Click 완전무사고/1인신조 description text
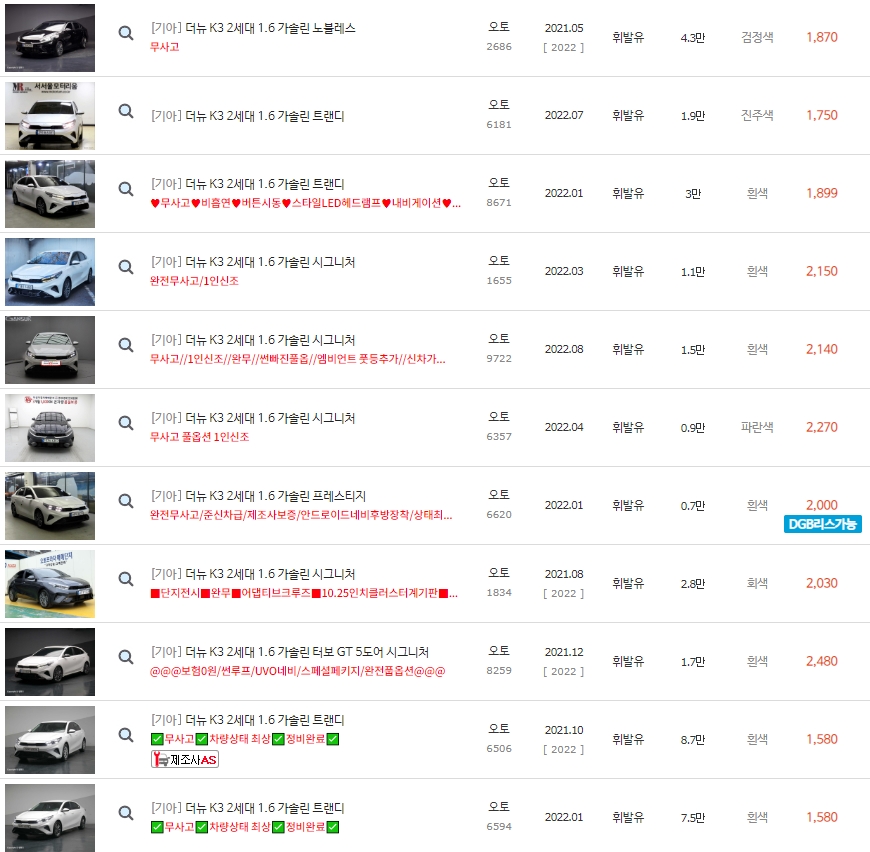Viewport: 870px width, 852px height. (194, 281)
